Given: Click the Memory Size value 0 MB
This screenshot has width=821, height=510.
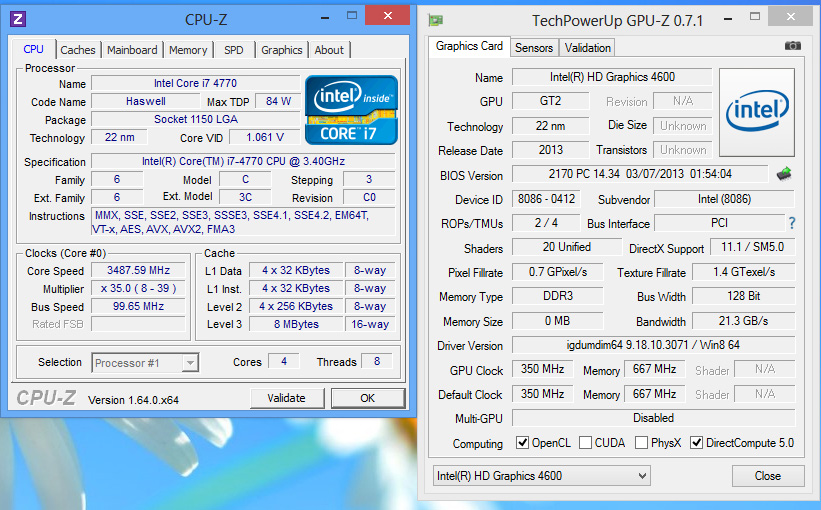Looking at the screenshot, I should click(x=558, y=321).
